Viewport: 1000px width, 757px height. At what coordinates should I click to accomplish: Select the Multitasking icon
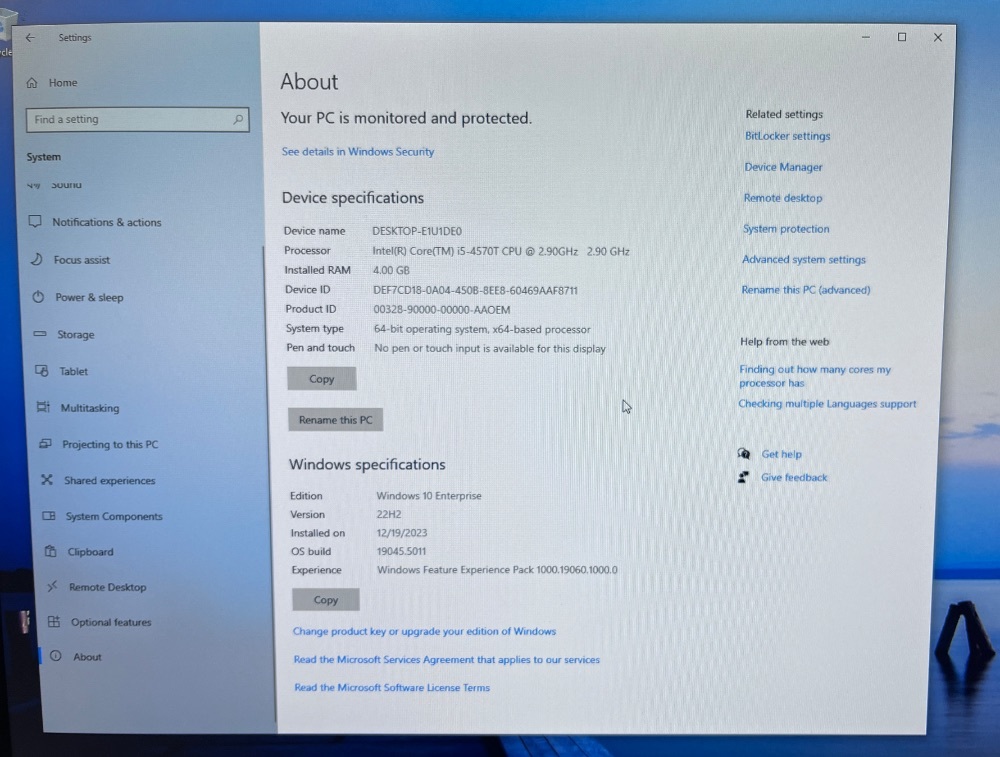43,408
